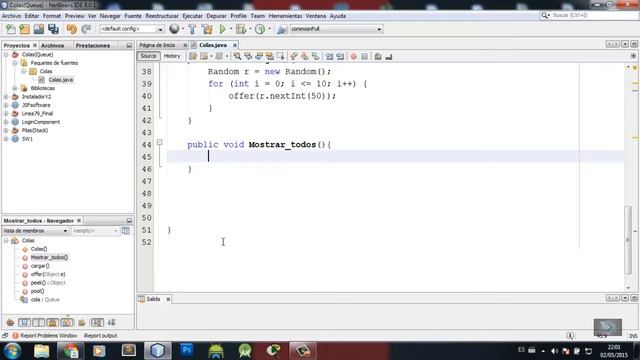Viewport: 640px width, 360px height.
Task: Click the red macro recording icon
Action: coord(354,56)
